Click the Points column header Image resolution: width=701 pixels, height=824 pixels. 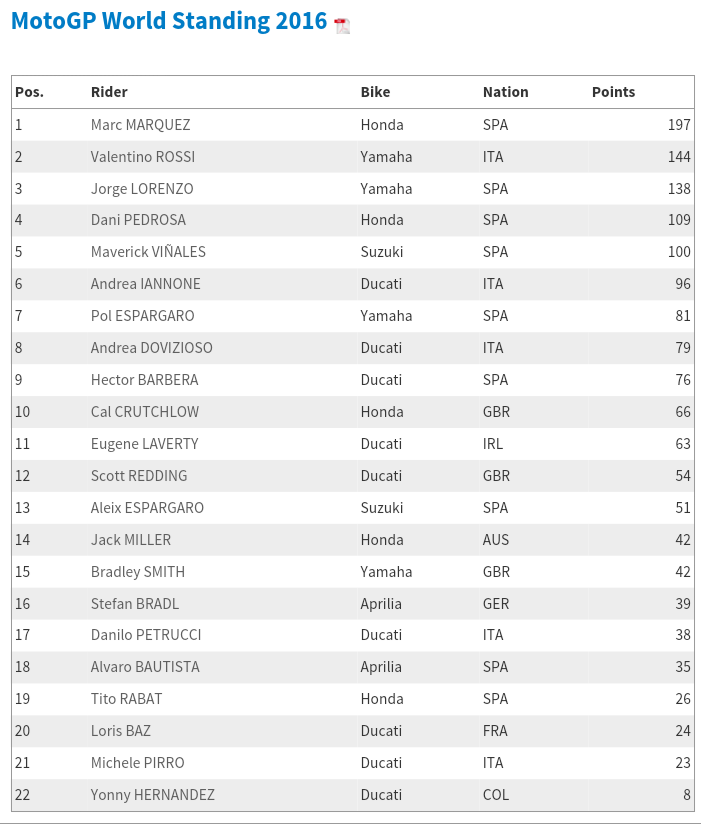[613, 92]
